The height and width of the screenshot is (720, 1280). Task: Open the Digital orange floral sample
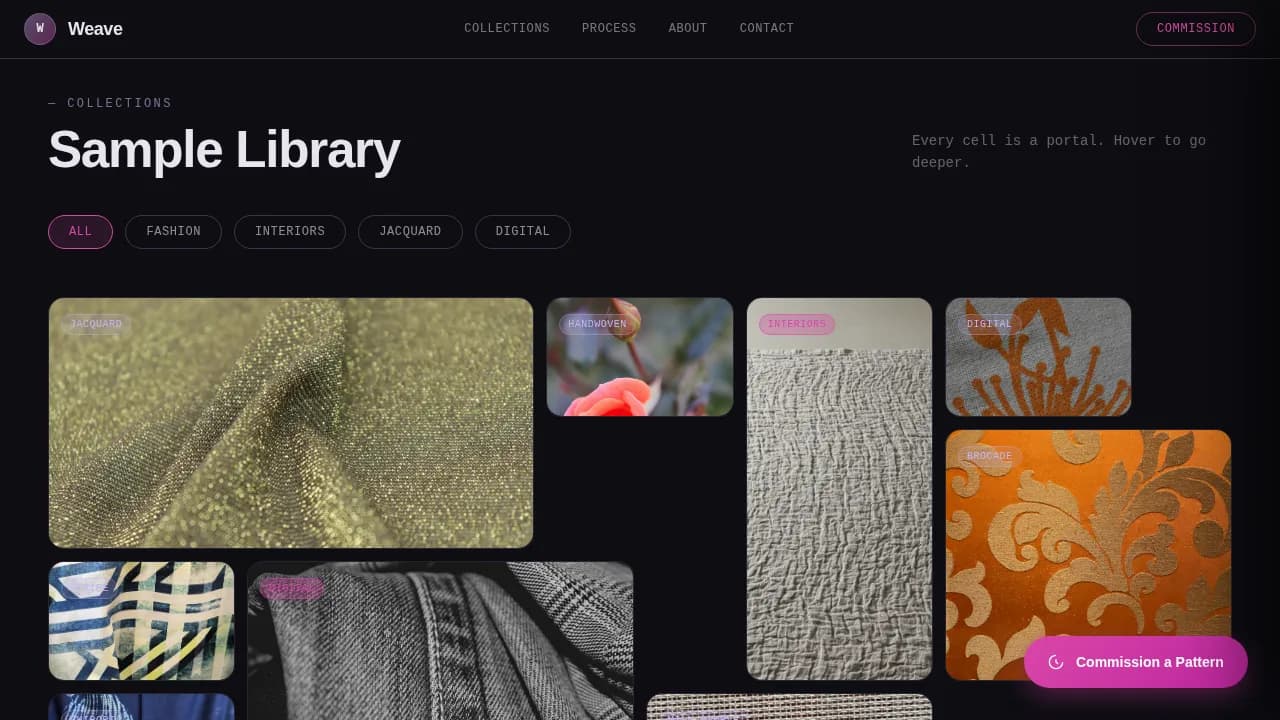click(x=1038, y=357)
